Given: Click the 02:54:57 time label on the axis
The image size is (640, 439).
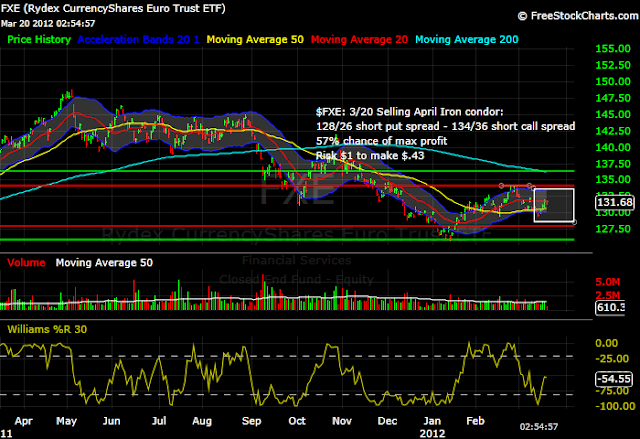Looking at the screenshot, I should click(539, 427).
